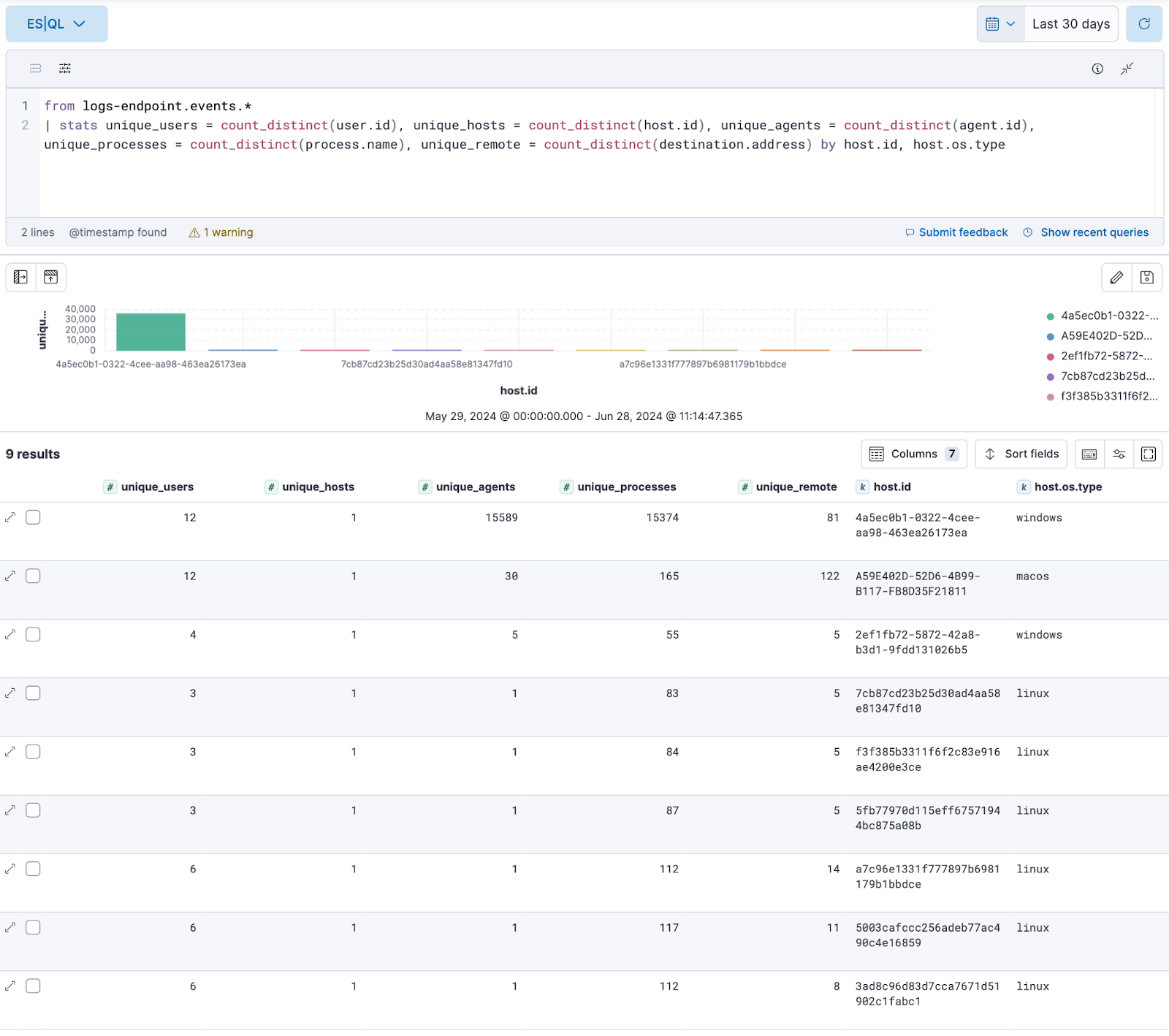Click the unique_users number type icon
The image size is (1169, 1036).
(x=110, y=487)
